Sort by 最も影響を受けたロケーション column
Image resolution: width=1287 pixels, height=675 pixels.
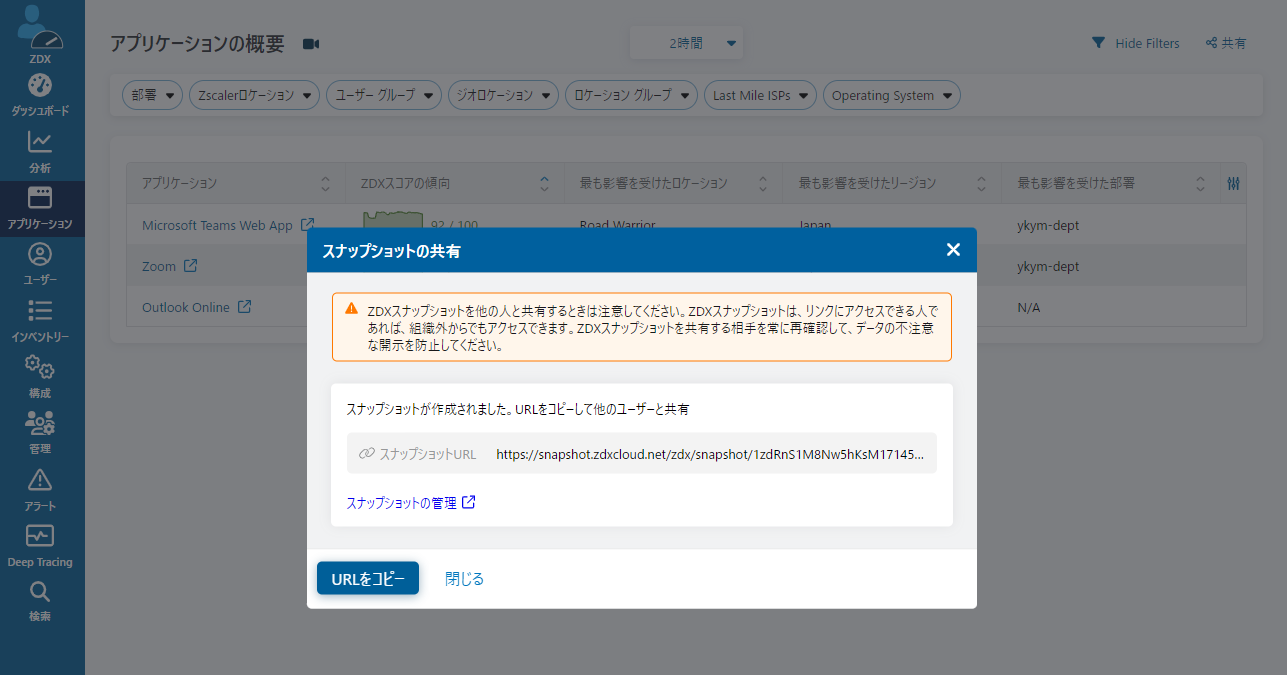763,184
